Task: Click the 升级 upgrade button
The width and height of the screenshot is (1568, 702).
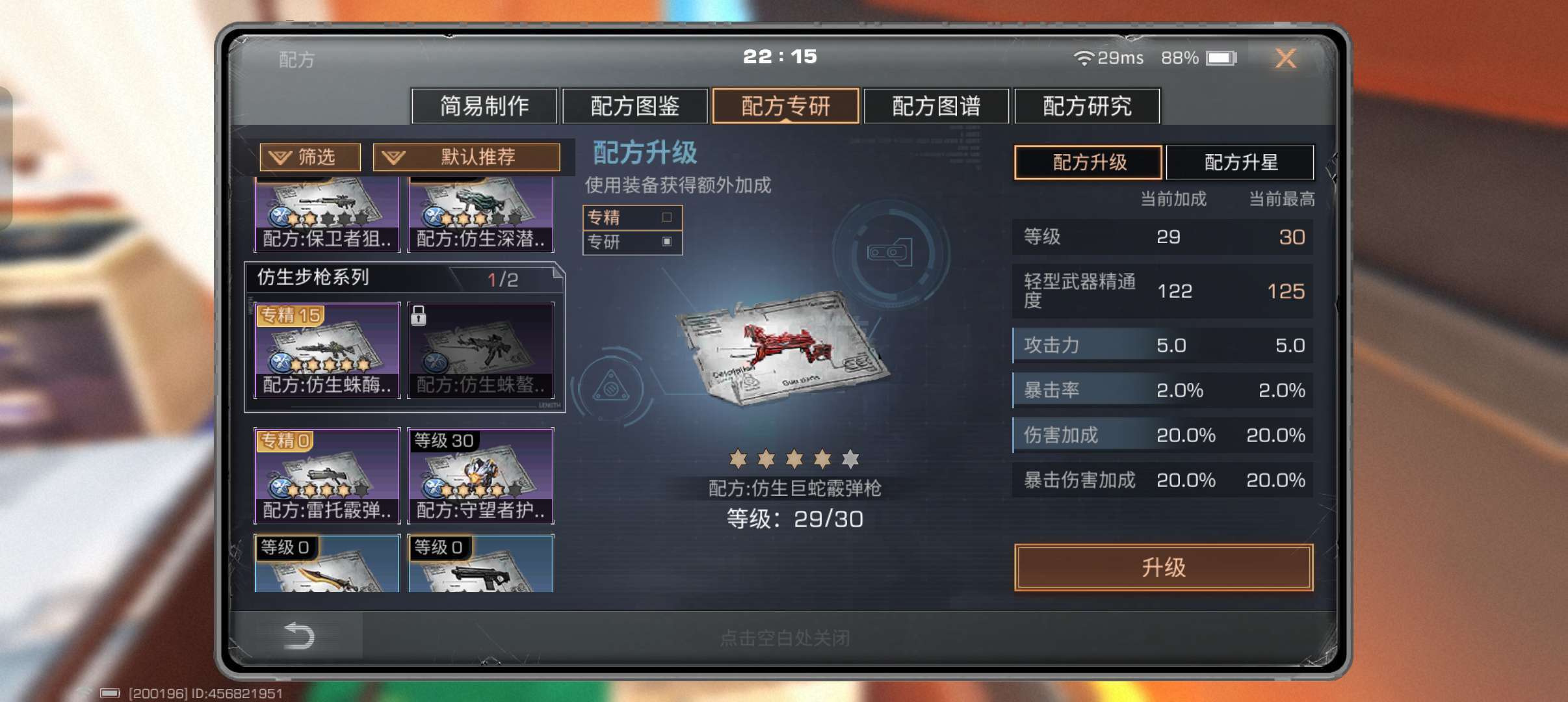Action: click(1164, 567)
